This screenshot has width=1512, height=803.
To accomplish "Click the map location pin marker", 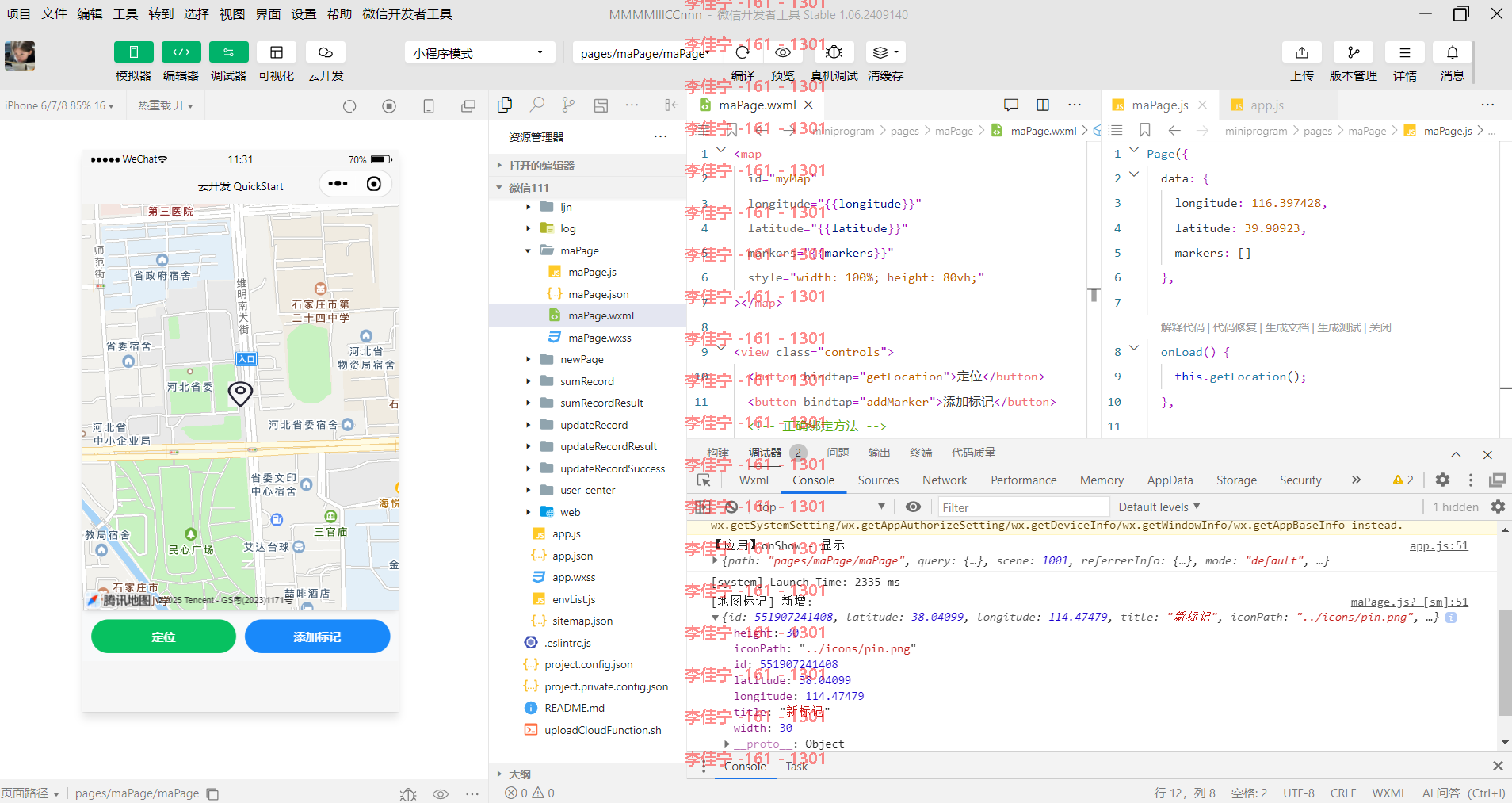I will [240, 393].
